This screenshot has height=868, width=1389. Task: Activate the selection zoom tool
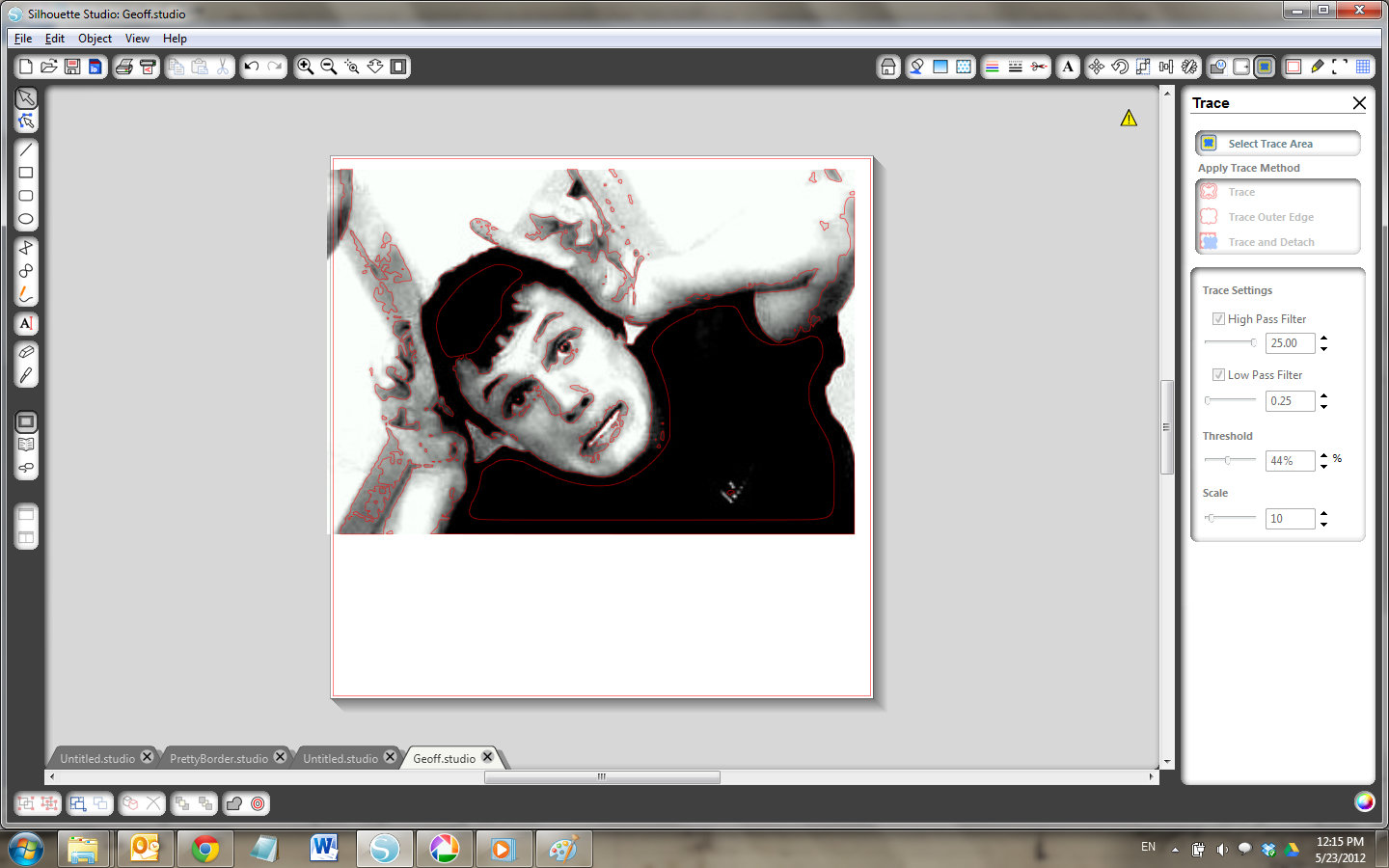[352, 67]
